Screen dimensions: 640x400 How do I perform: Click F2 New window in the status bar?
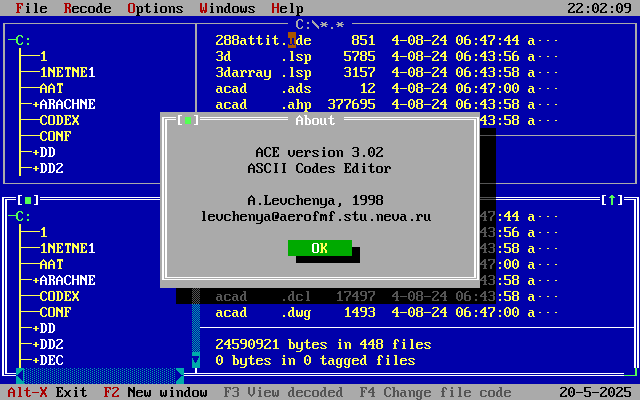155,392
